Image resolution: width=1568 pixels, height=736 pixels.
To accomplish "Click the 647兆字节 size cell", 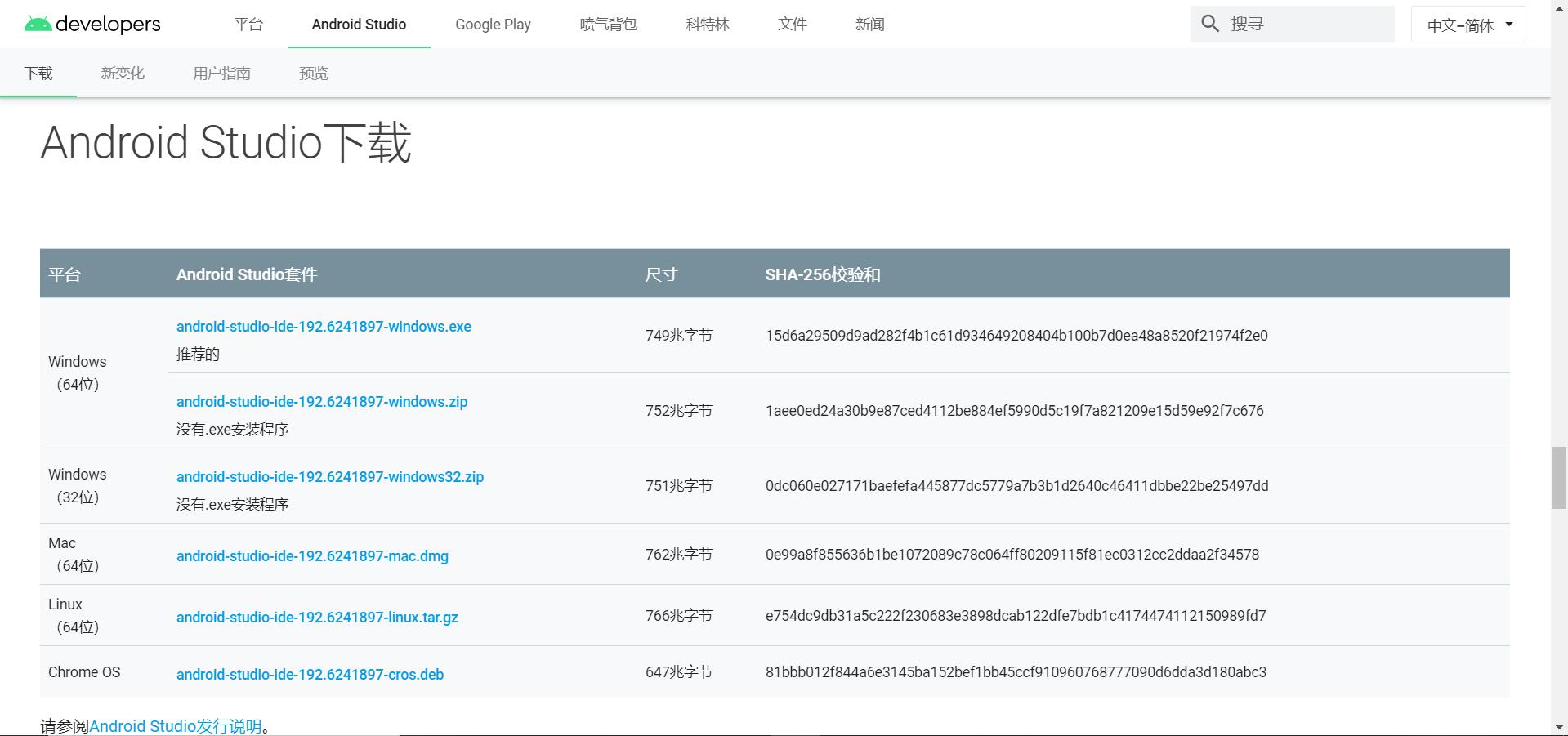I will tap(679, 672).
